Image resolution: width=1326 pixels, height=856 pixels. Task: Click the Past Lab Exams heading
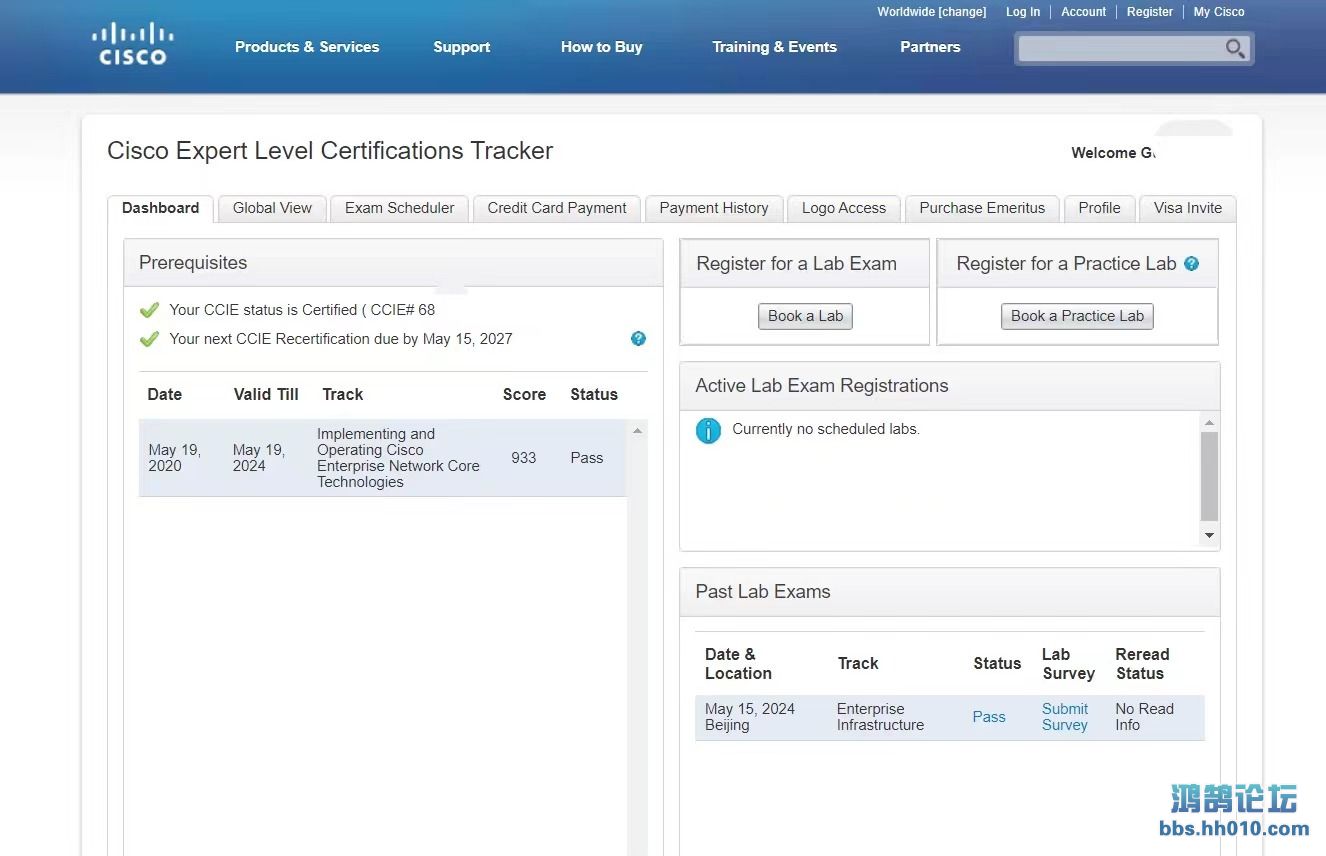(x=763, y=592)
